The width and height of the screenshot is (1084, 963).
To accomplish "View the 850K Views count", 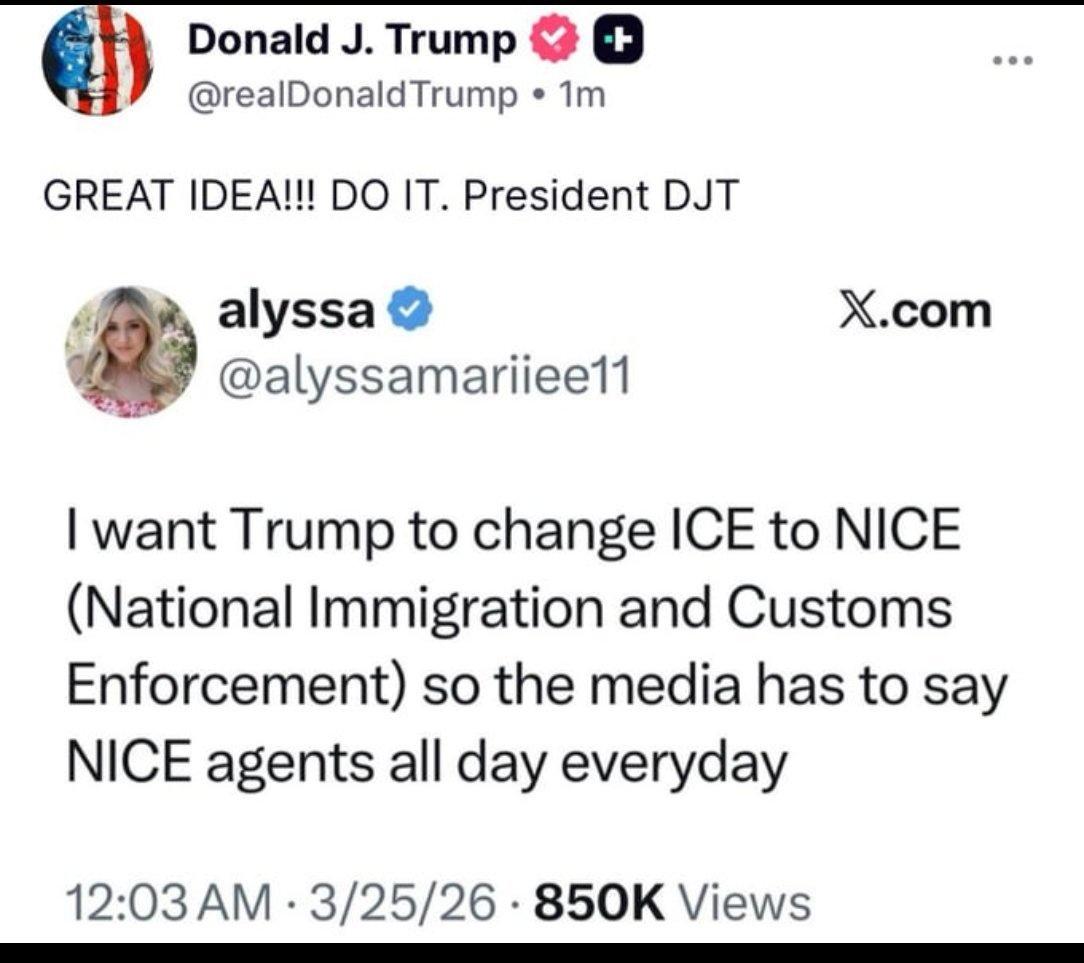I will pos(673,902).
